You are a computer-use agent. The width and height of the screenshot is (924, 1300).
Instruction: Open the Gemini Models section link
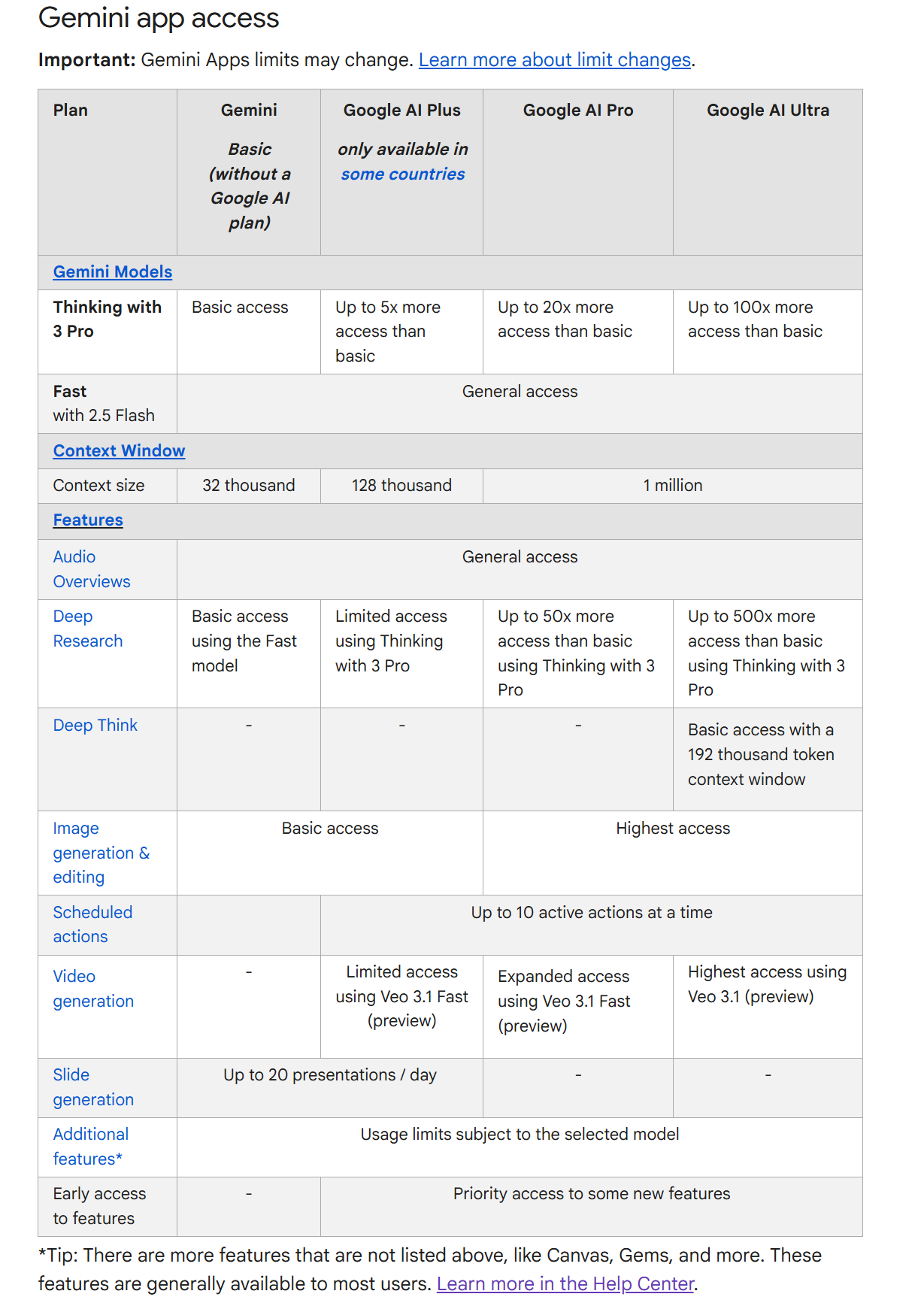(113, 272)
